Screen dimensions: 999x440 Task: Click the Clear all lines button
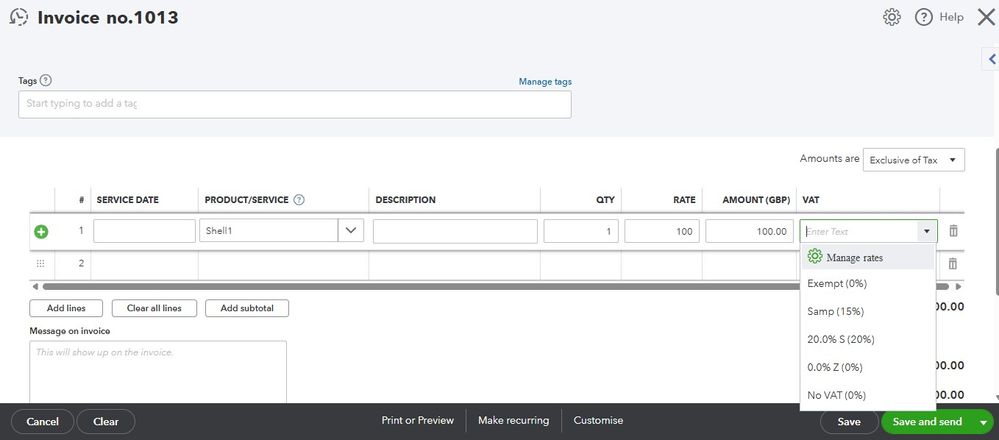(x=154, y=308)
